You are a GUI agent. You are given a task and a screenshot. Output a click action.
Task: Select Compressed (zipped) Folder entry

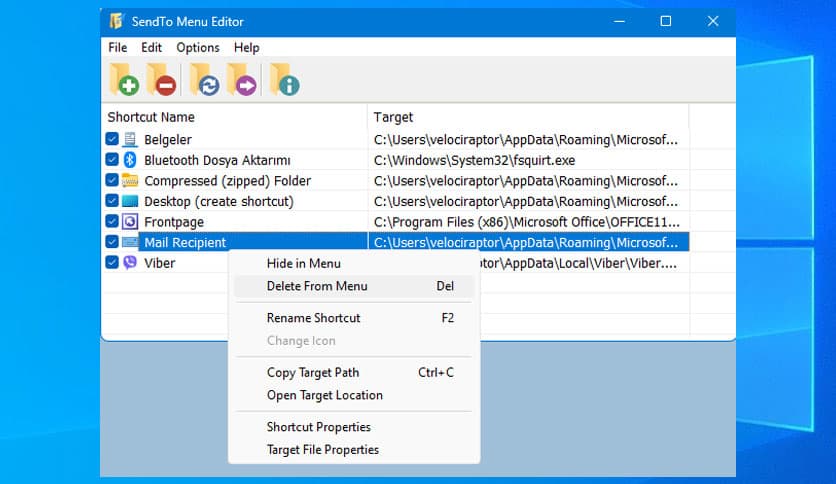click(228, 181)
